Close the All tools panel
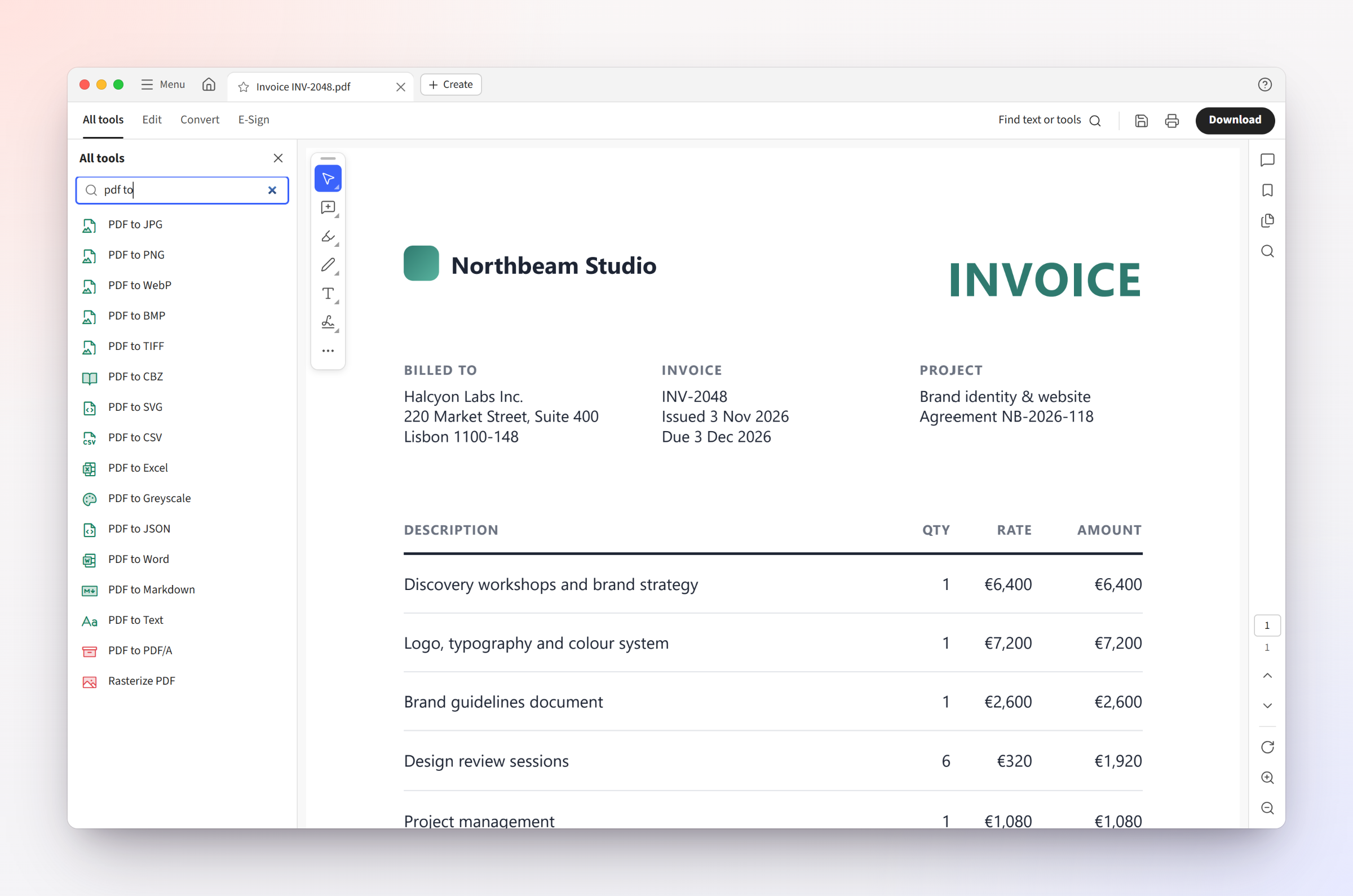This screenshot has height=896, width=1353. pyautogui.click(x=278, y=158)
